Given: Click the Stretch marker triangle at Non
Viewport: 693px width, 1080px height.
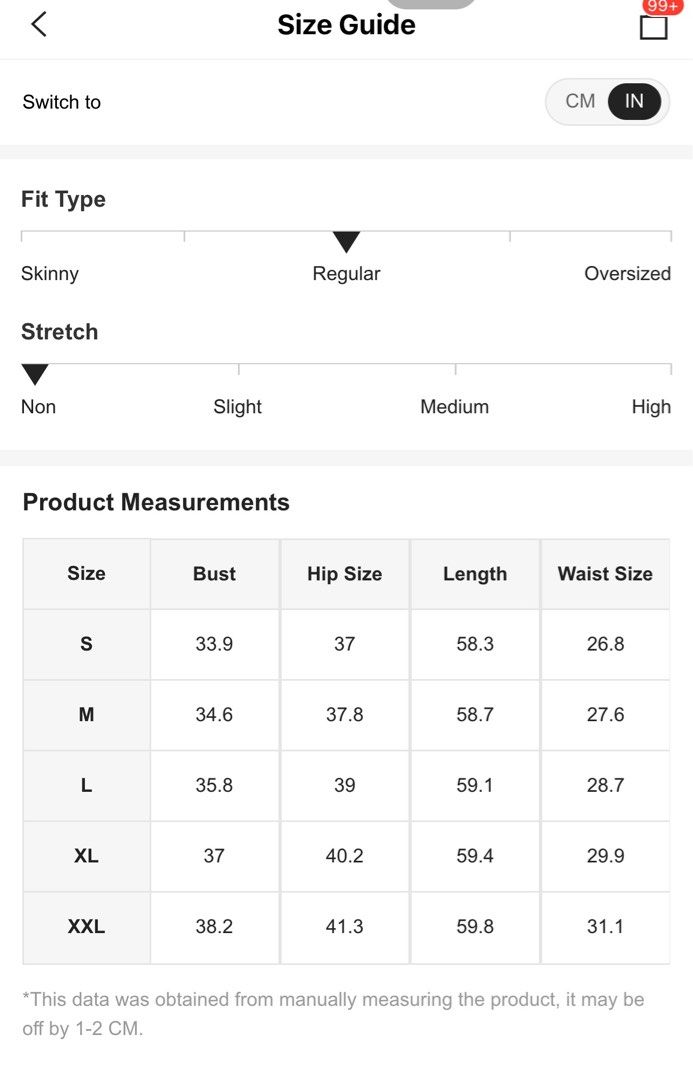Looking at the screenshot, I should (x=34, y=374).
